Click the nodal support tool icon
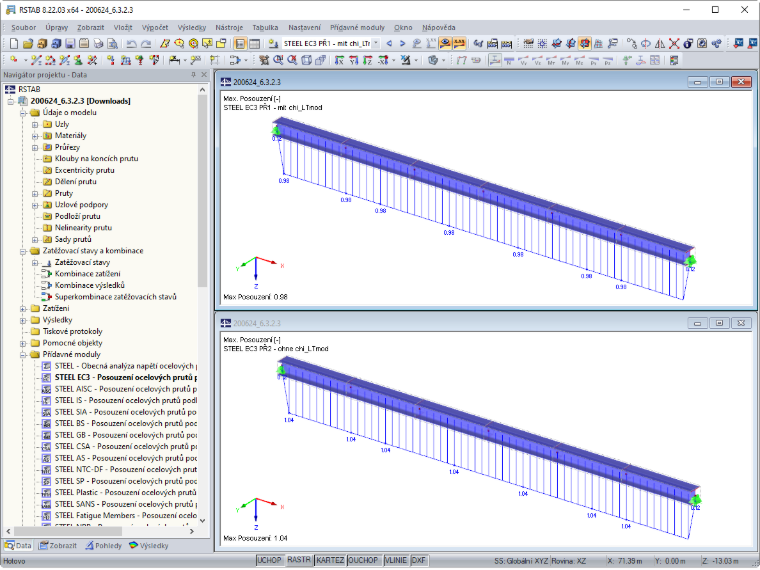The image size is (760, 570). click(x=78, y=60)
